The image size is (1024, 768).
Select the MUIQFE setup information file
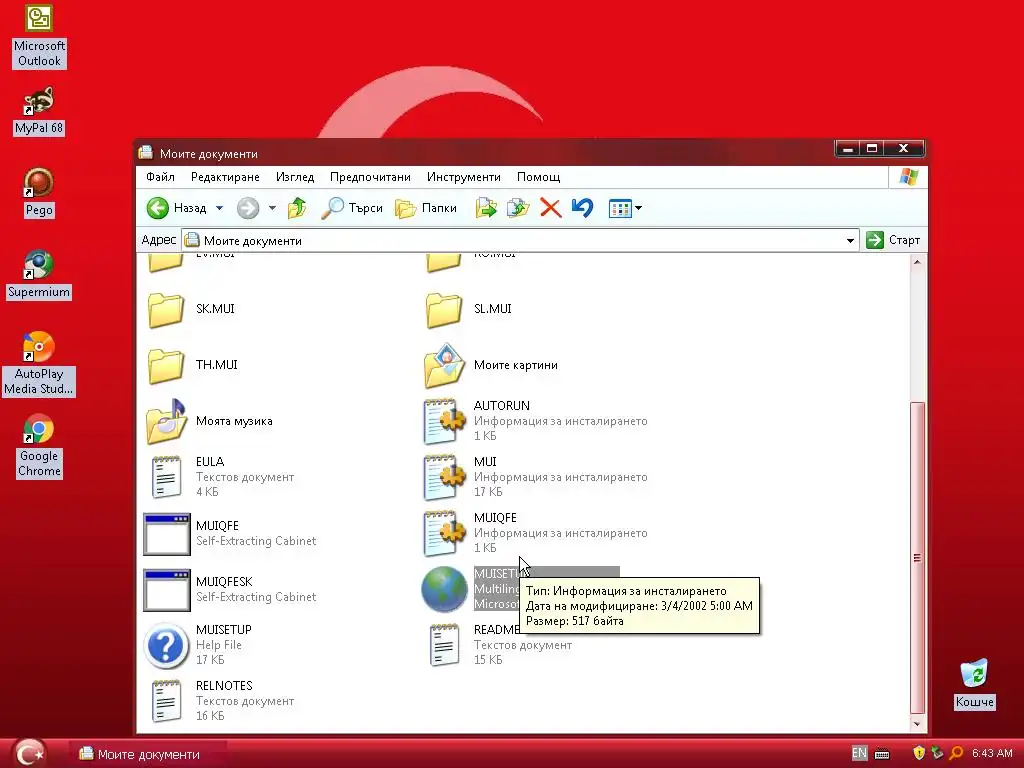tap(536, 533)
